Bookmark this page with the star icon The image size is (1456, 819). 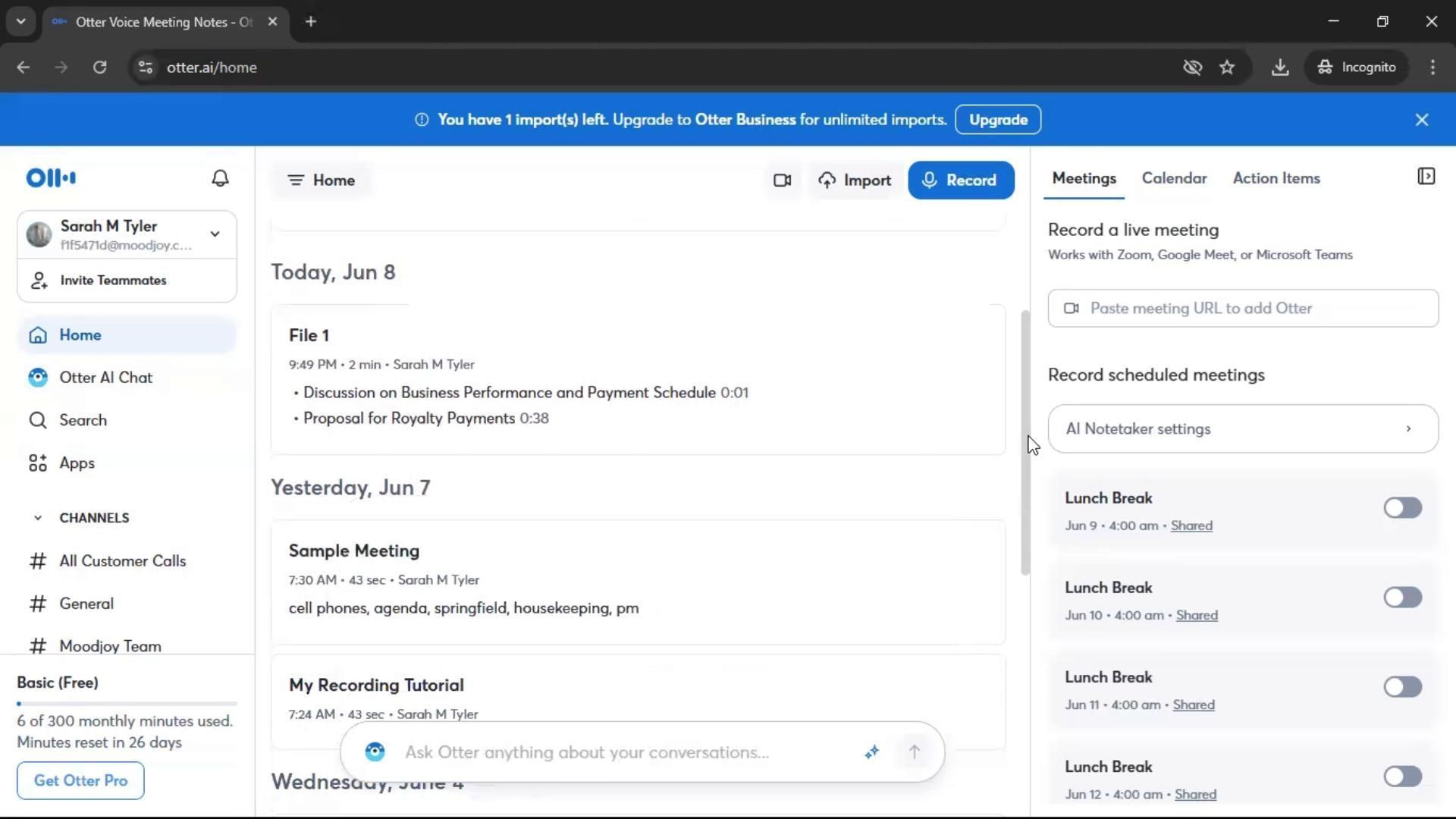pyautogui.click(x=1227, y=67)
